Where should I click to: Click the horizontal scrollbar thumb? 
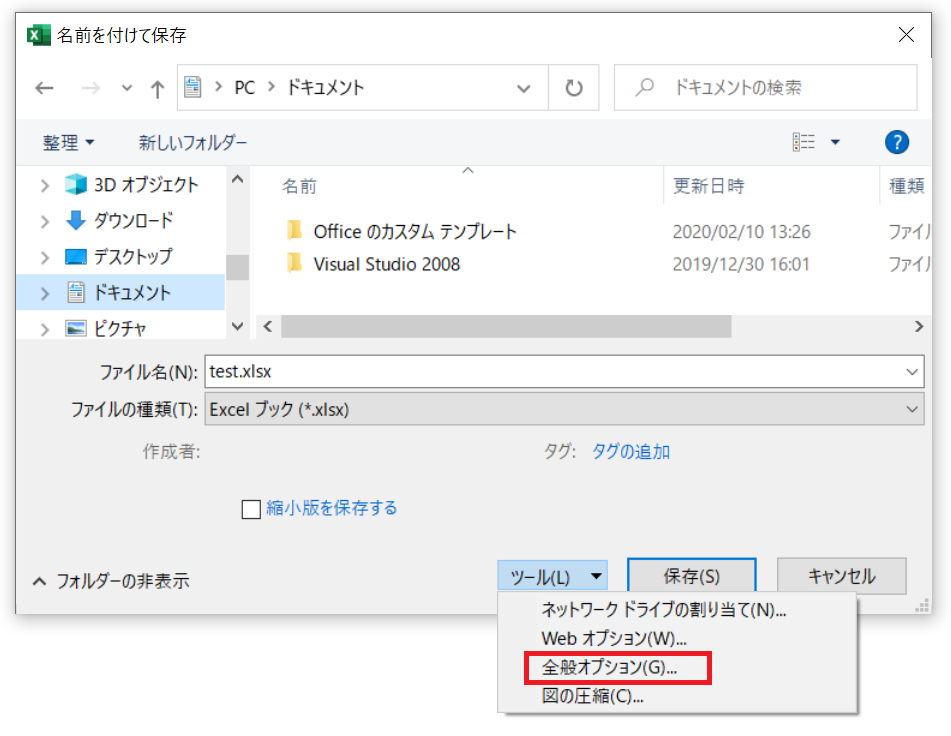[506, 327]
